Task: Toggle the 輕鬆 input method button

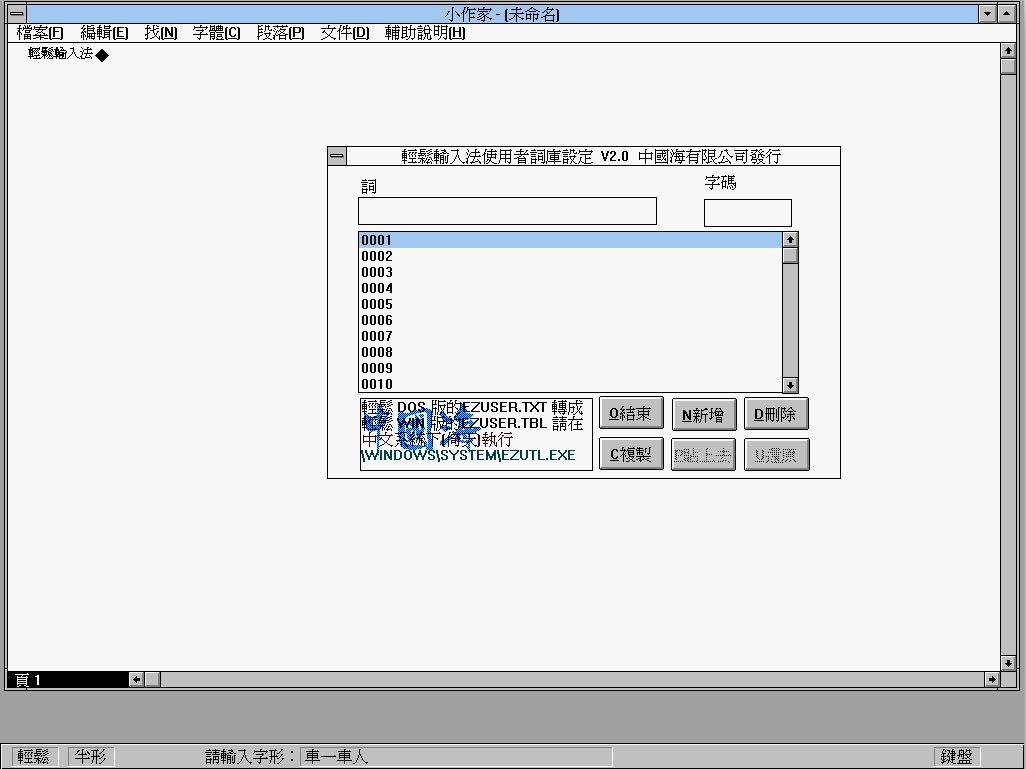Action: point(34,756)
